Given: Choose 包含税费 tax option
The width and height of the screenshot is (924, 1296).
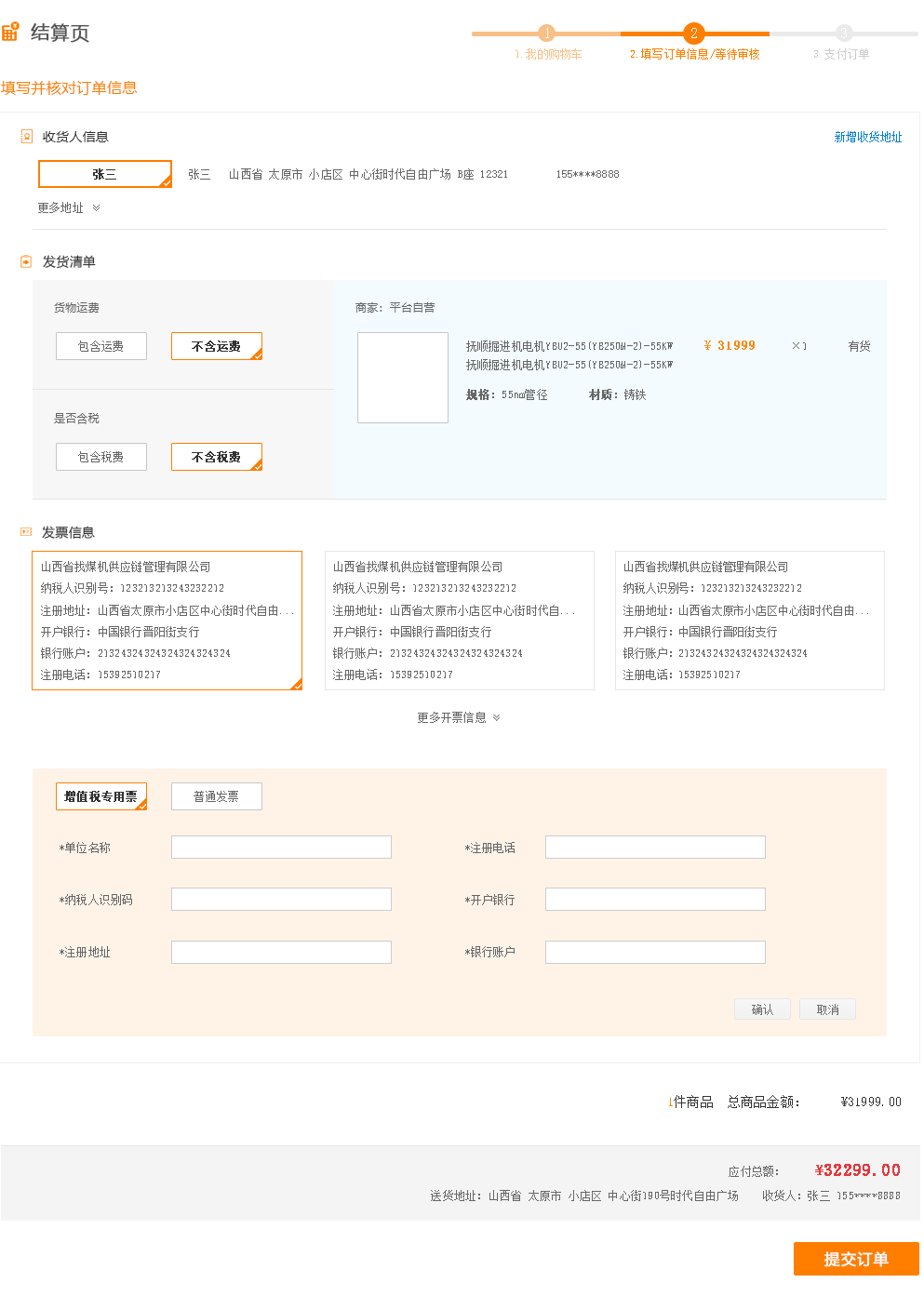Looking at the screenshot, I should click(x=100, y=457).
